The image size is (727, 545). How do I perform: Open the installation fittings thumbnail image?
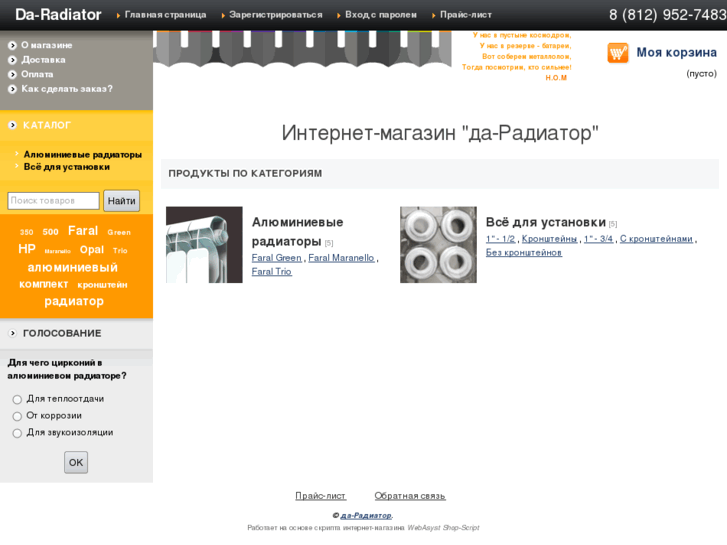(x=438, y=244)
